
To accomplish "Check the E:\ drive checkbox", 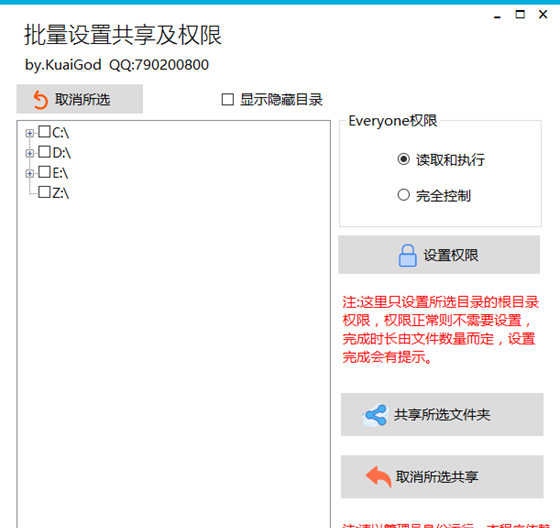I will (x=44, y=172).
